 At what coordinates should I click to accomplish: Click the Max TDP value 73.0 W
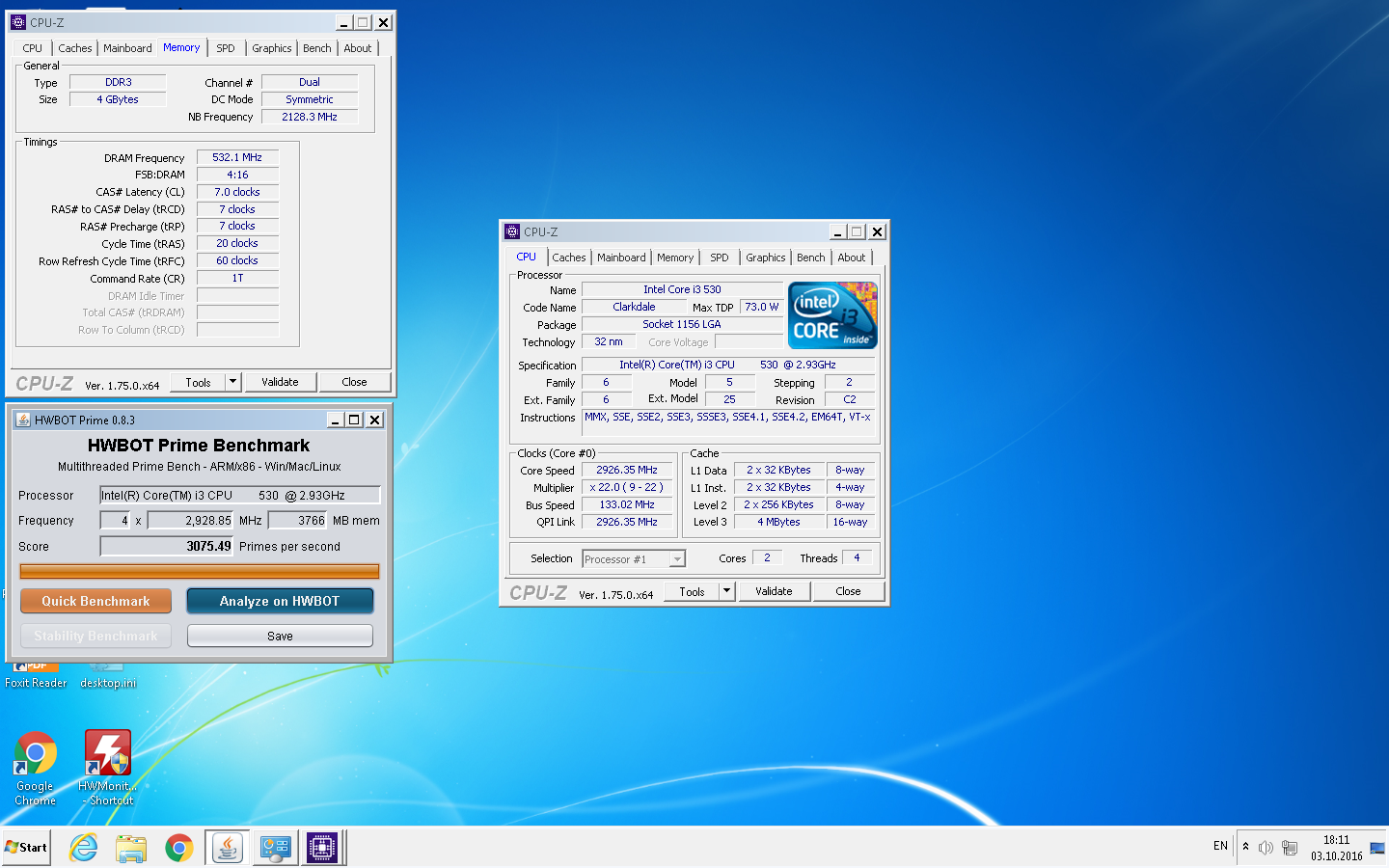[x=762, y=307]
